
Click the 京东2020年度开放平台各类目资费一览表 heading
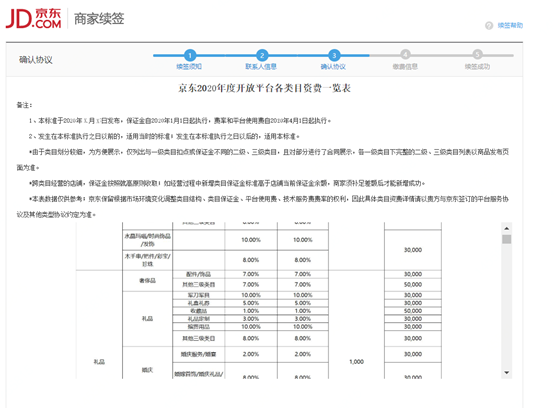264,88
